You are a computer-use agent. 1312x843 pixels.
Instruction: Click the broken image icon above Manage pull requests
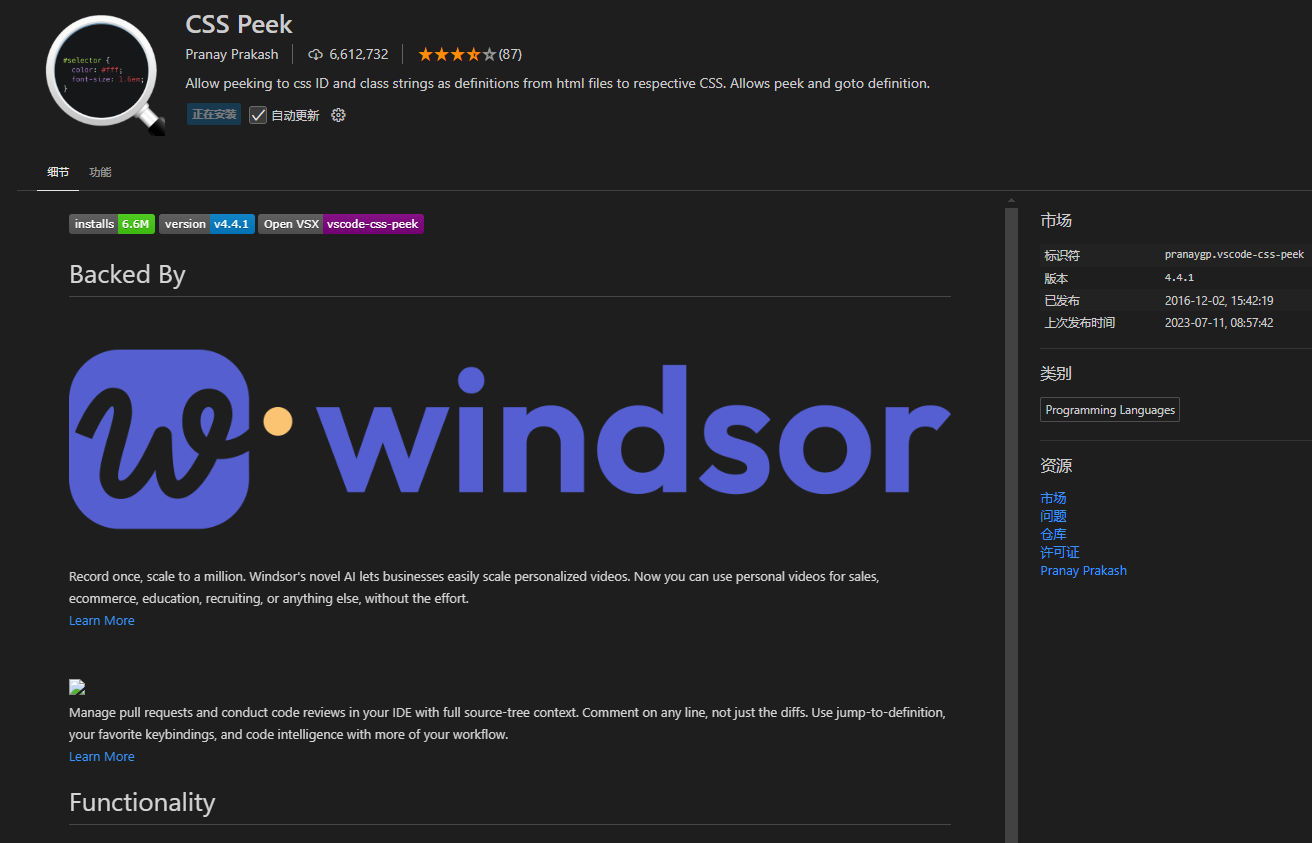click(77, 687)
